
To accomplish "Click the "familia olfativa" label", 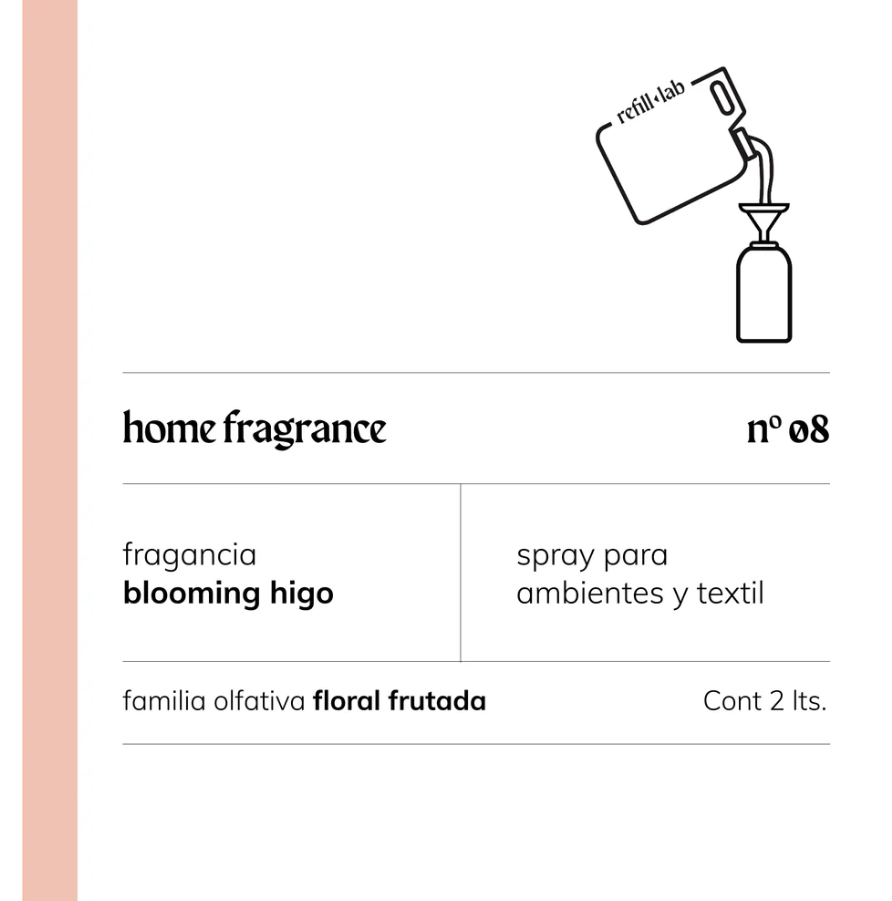I will pyautogui.click(x=213, y=701).
